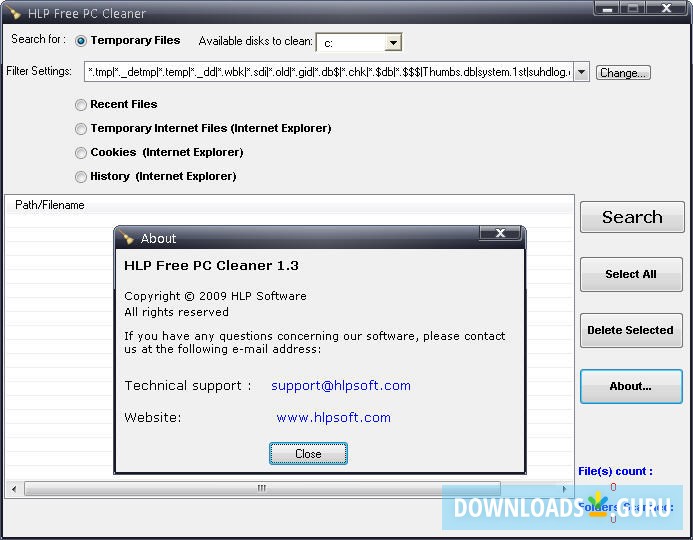The image size is (693, 540).
Task: Close the HLP Free PC Cleaner main window
Action: pyautogui.click(x=666, y=8)
